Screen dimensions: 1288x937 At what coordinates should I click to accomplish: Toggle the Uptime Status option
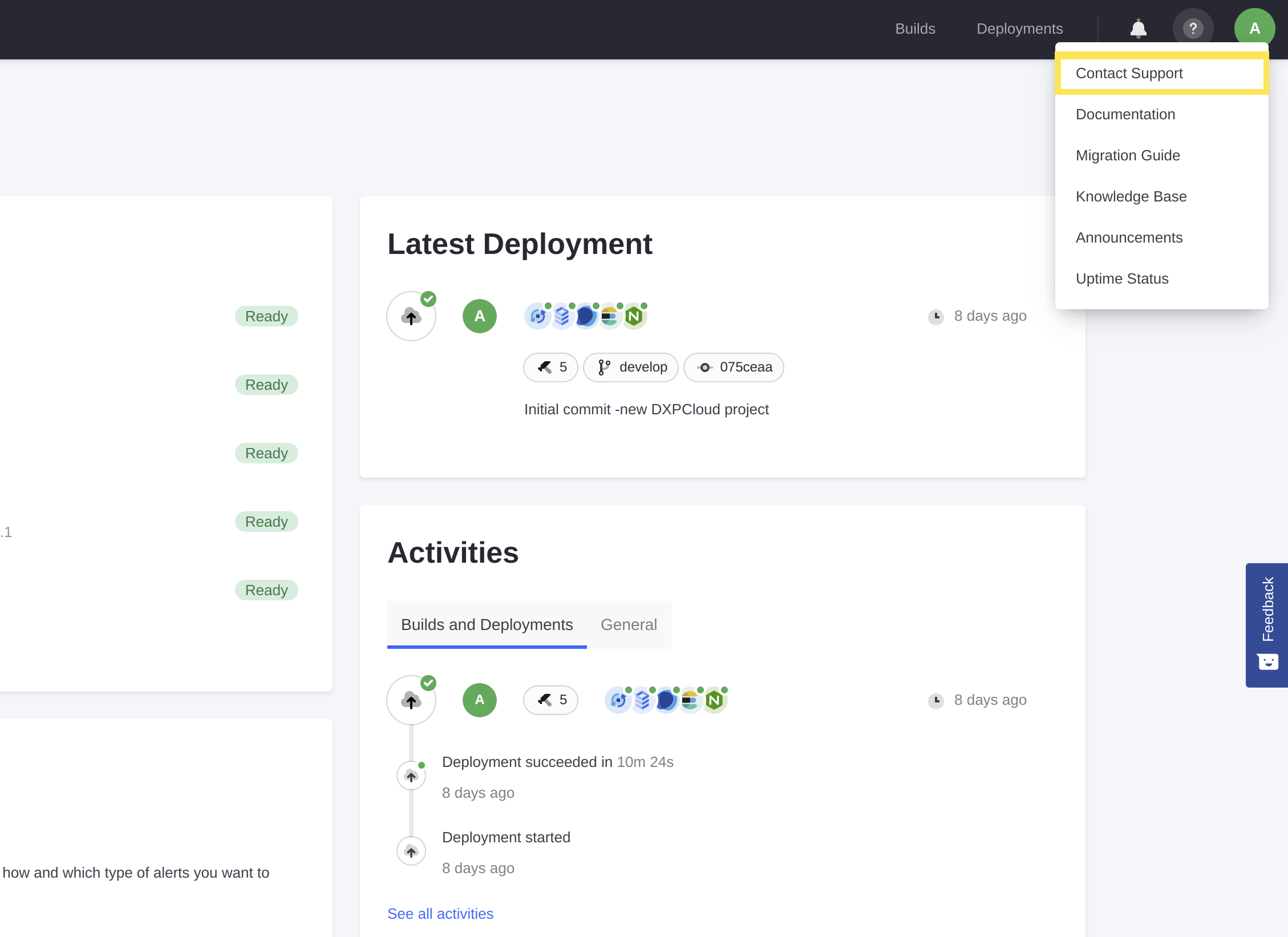[x=1121, y=278]
